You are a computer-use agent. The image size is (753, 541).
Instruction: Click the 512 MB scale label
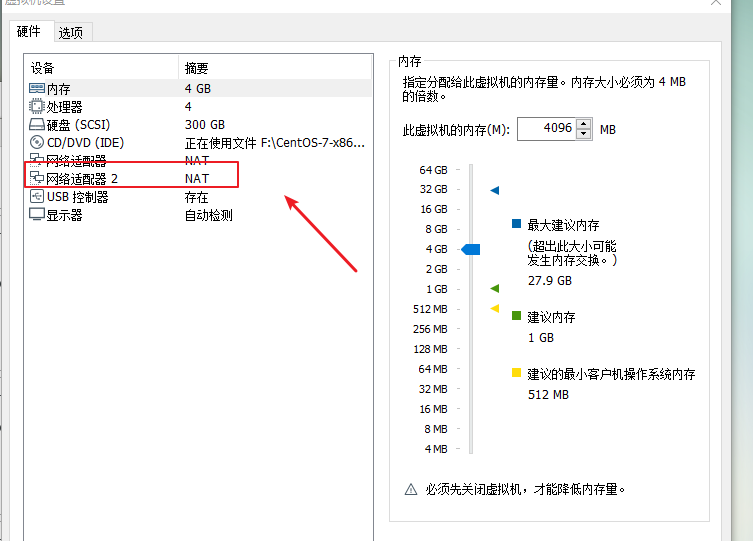tap(430, 309)
